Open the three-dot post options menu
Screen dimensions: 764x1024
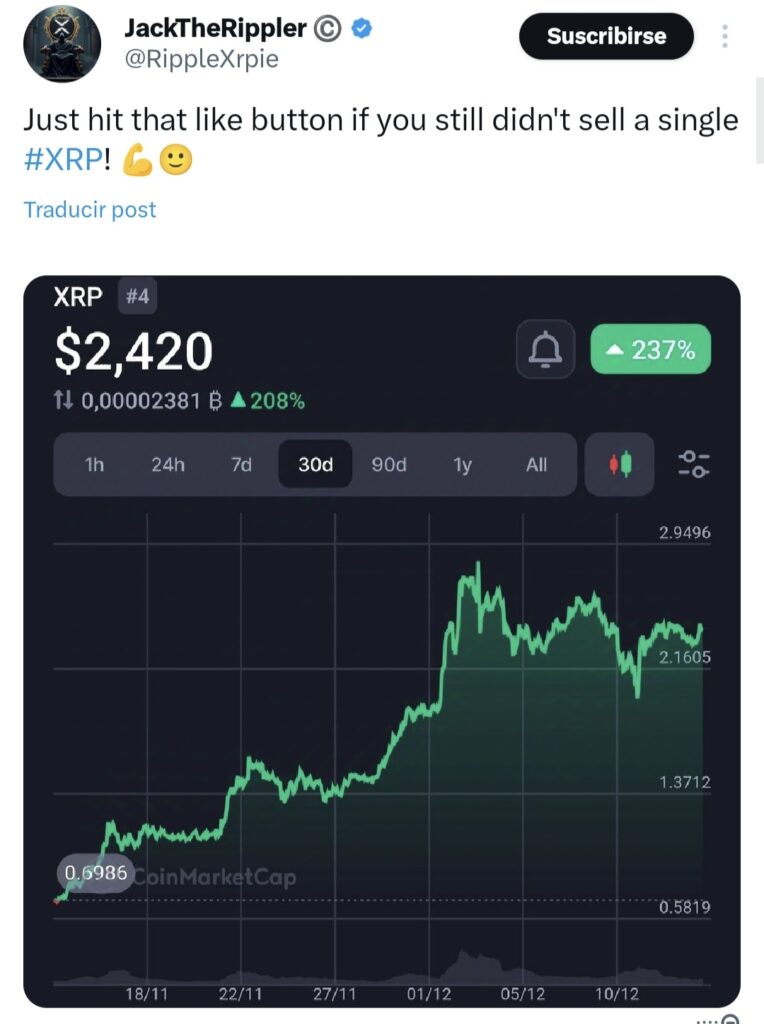click(725, 37)
